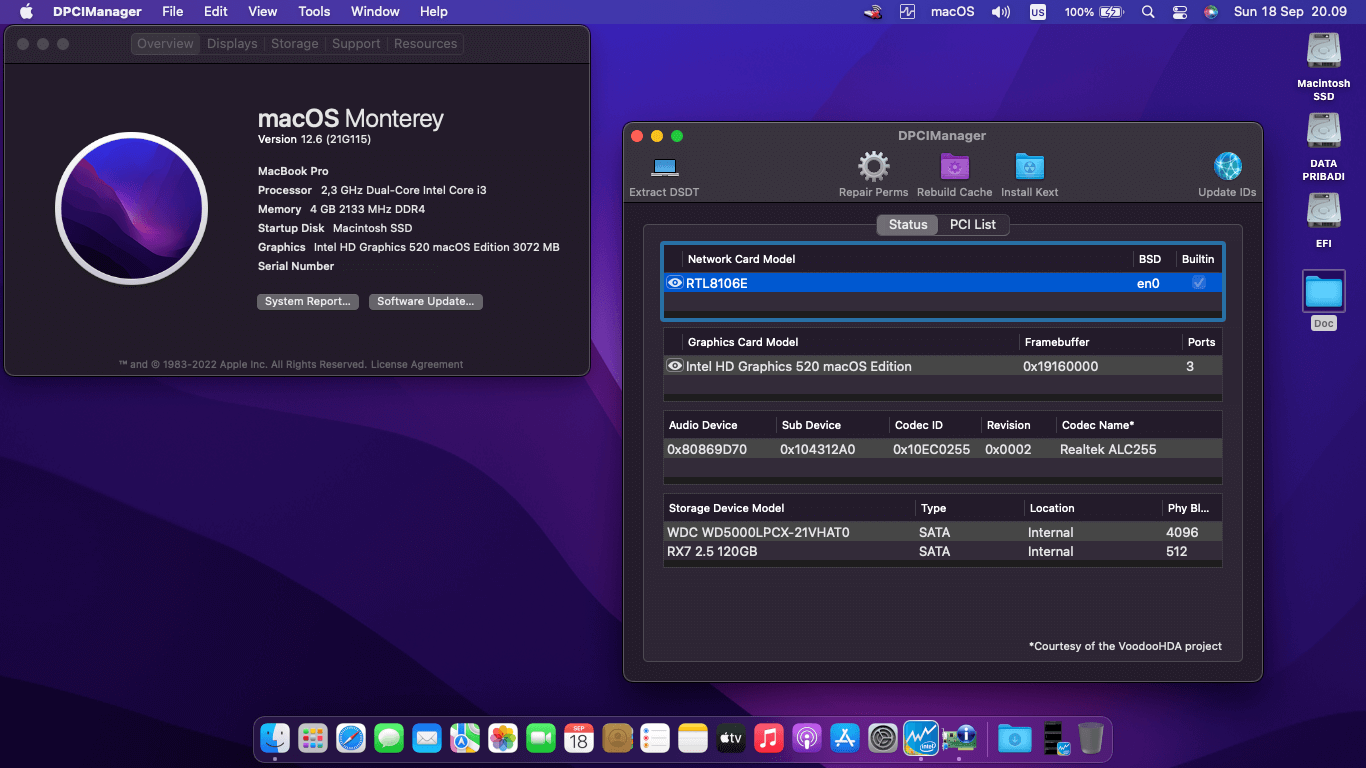Open the Edit menu
1366x768 pixels.
[215, 12]
